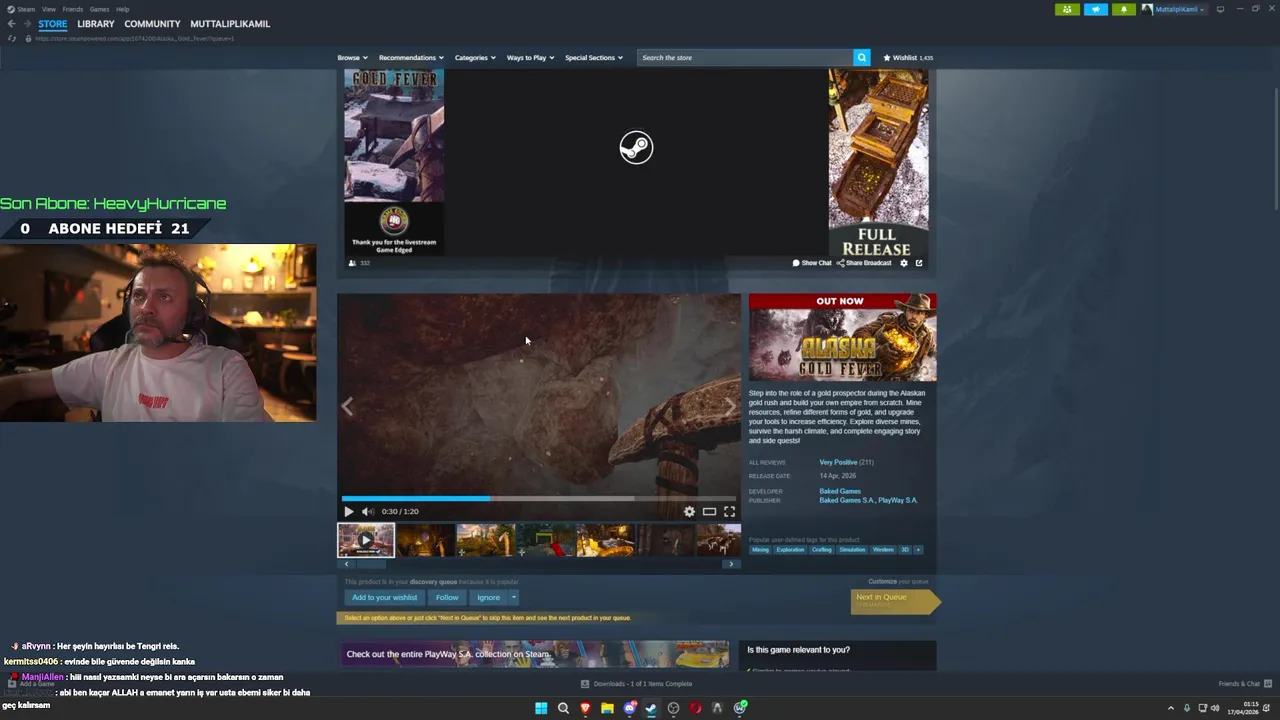1280x720 pixels.
Task: Click Add to your wishlist
Action: [385, 597]
